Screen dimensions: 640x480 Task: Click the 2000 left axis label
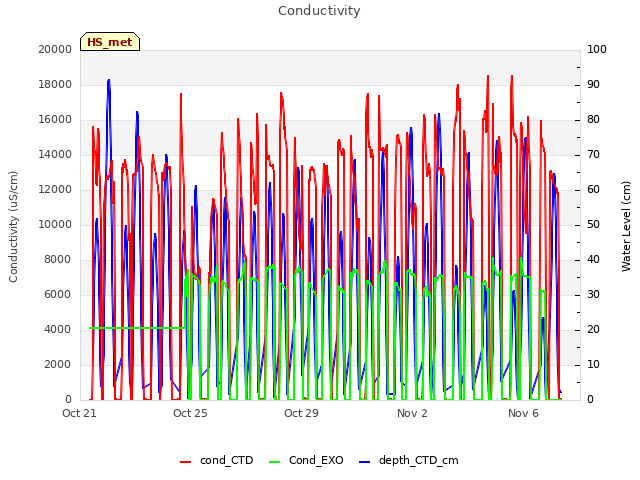[x=58, y=364]
